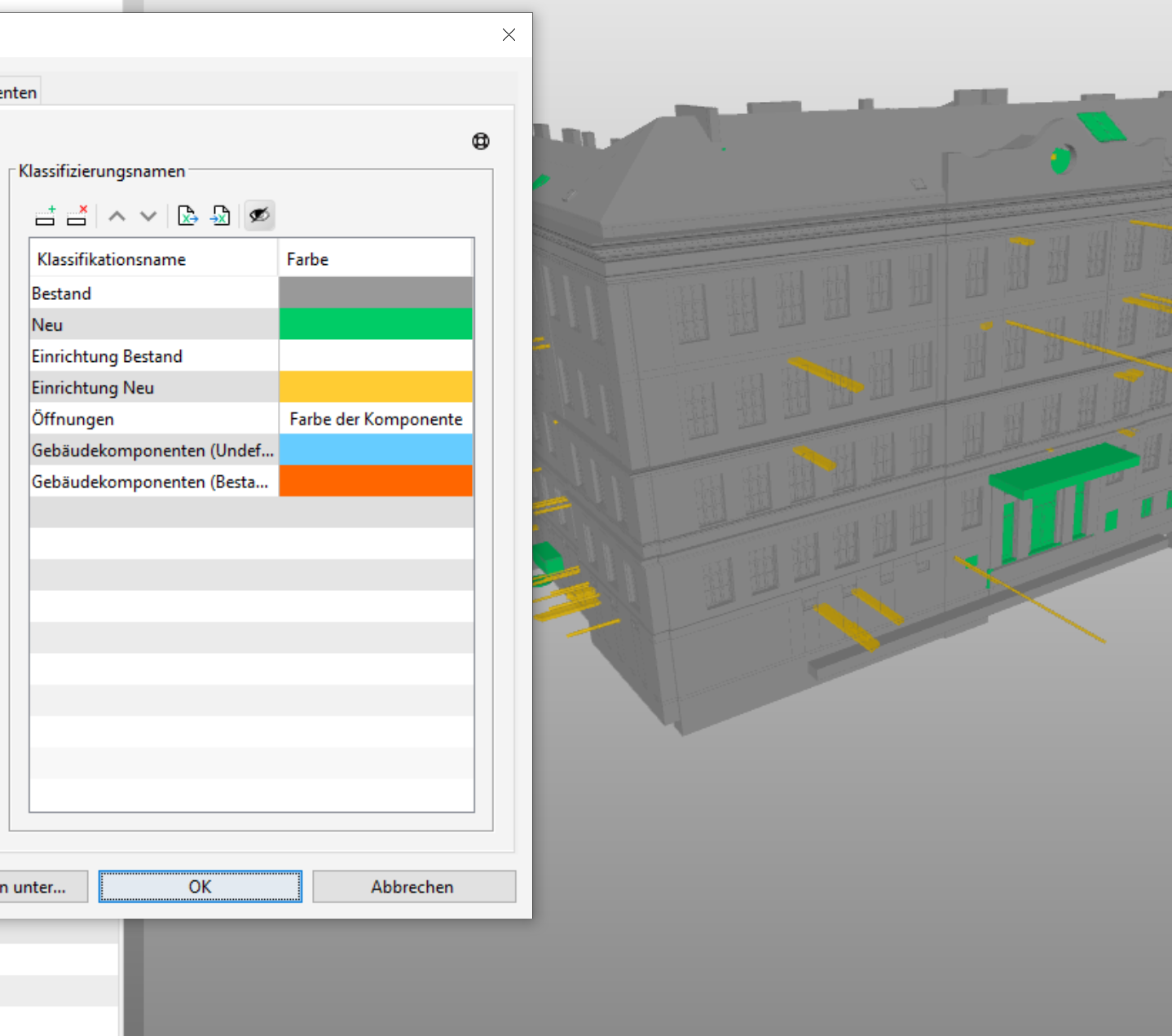Move classification up with arrow
This screenshot has height=1036, width=1172.
pos(117,216)
